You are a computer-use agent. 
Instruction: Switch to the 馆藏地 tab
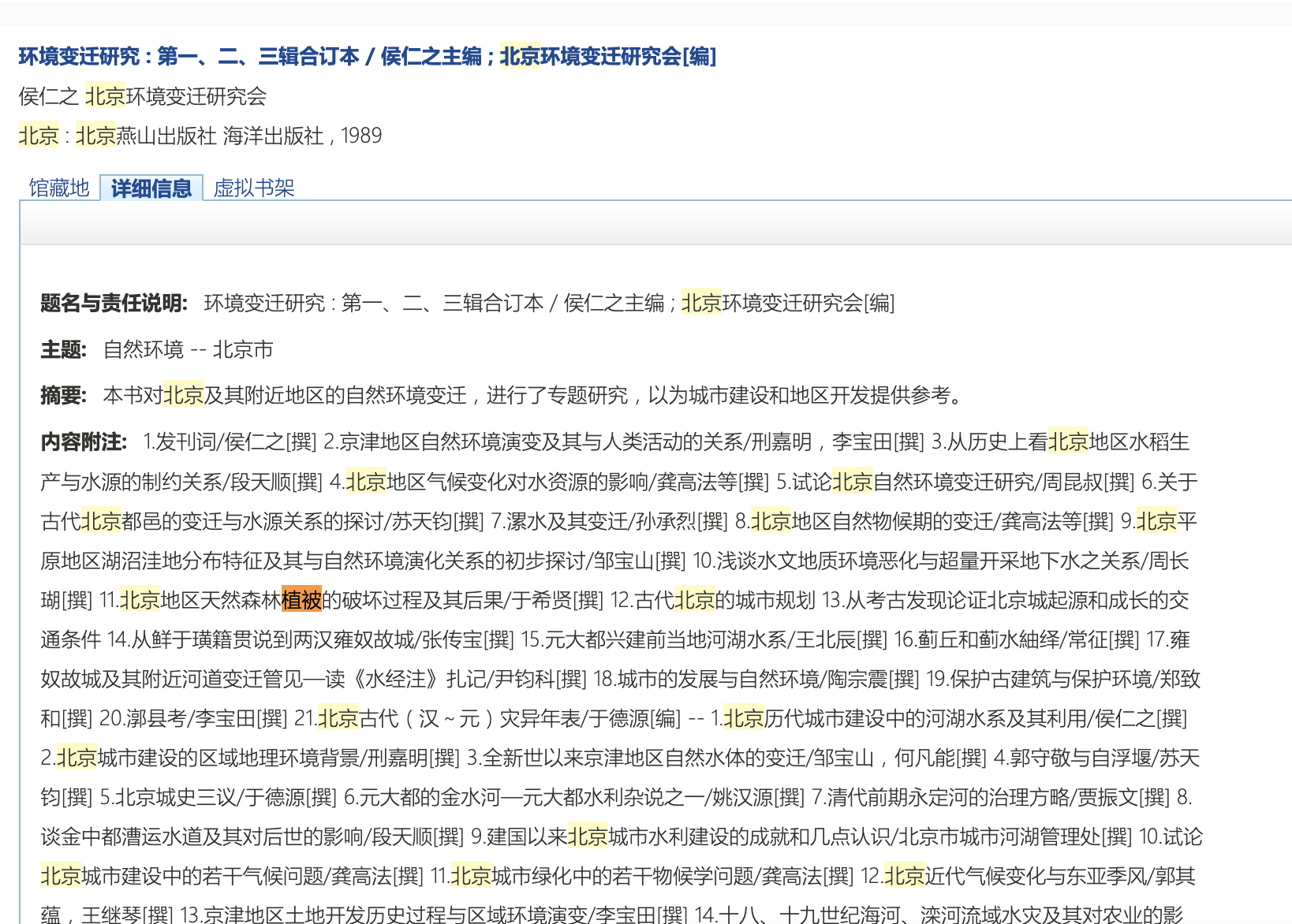[x=59, y=188]
